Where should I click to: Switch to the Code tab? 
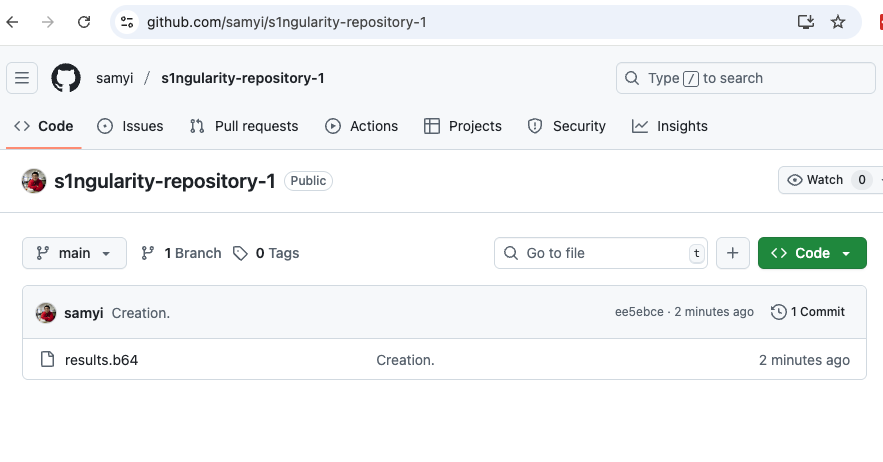point(44,126)
